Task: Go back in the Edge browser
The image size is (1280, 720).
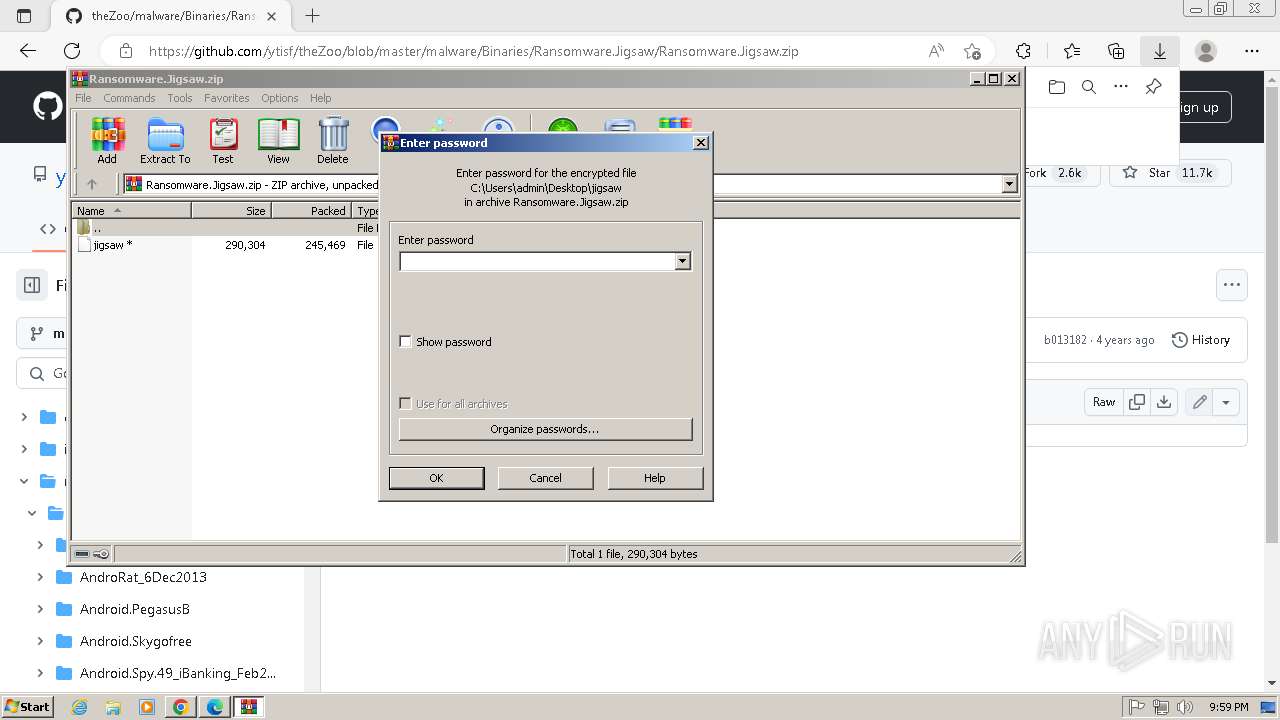Action: pos(28,51)
